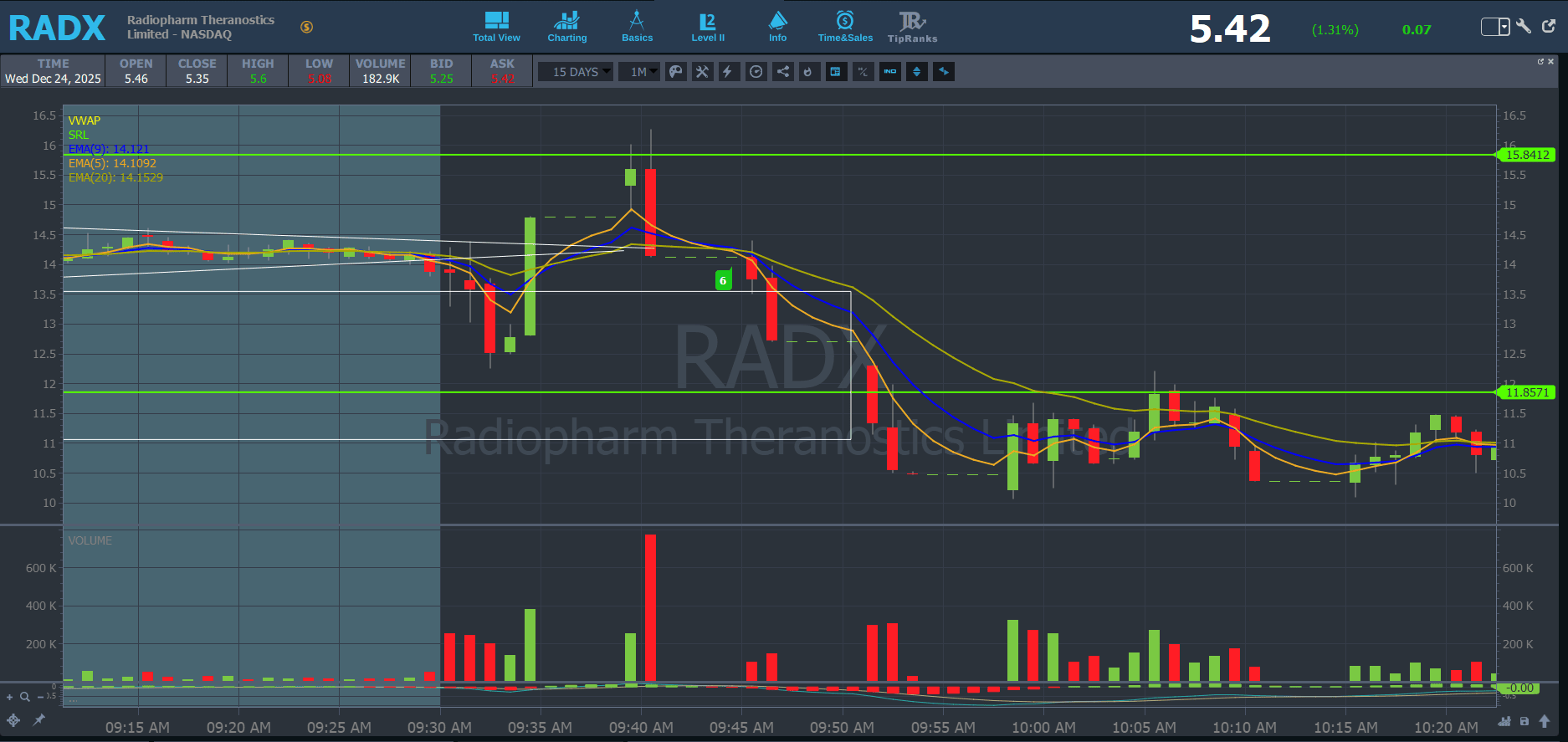Zoom out with the minus icon
Screen dimensions: 1568x742
coord(40,697)
